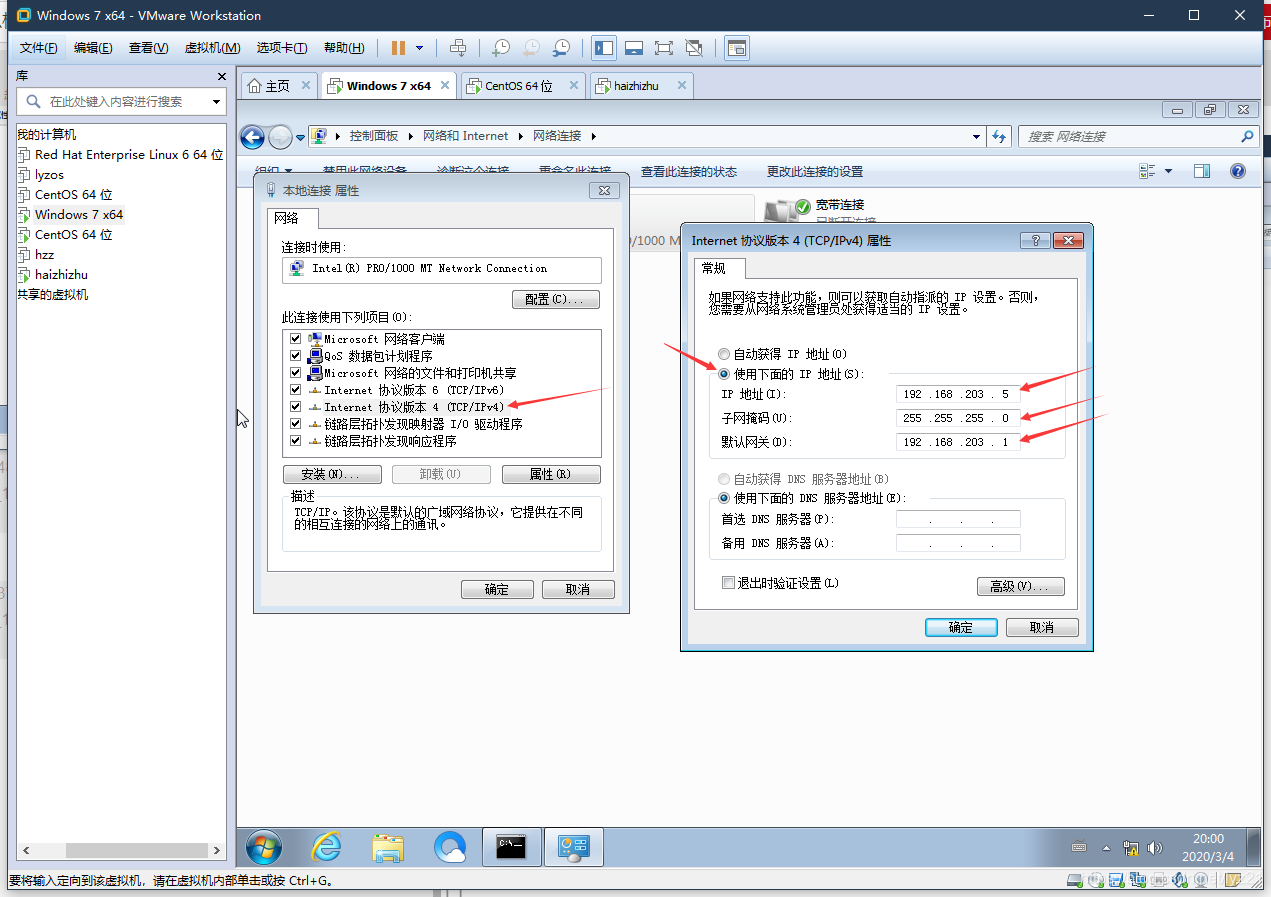The width and height of the screenshot is (1271, 897).
Task: Open 高级(V)... settings button
Action: point(1020,586)
